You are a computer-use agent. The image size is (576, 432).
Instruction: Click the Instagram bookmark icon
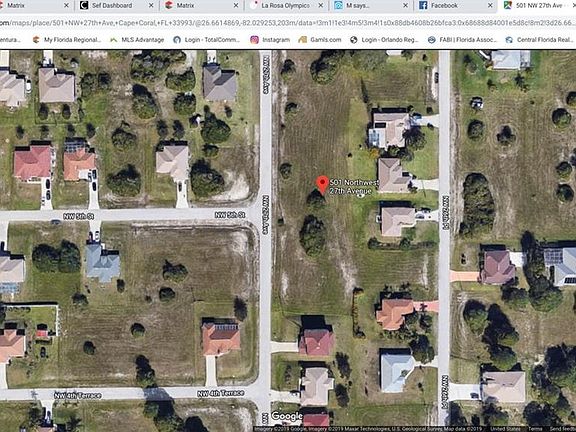(x=254, y=40)
